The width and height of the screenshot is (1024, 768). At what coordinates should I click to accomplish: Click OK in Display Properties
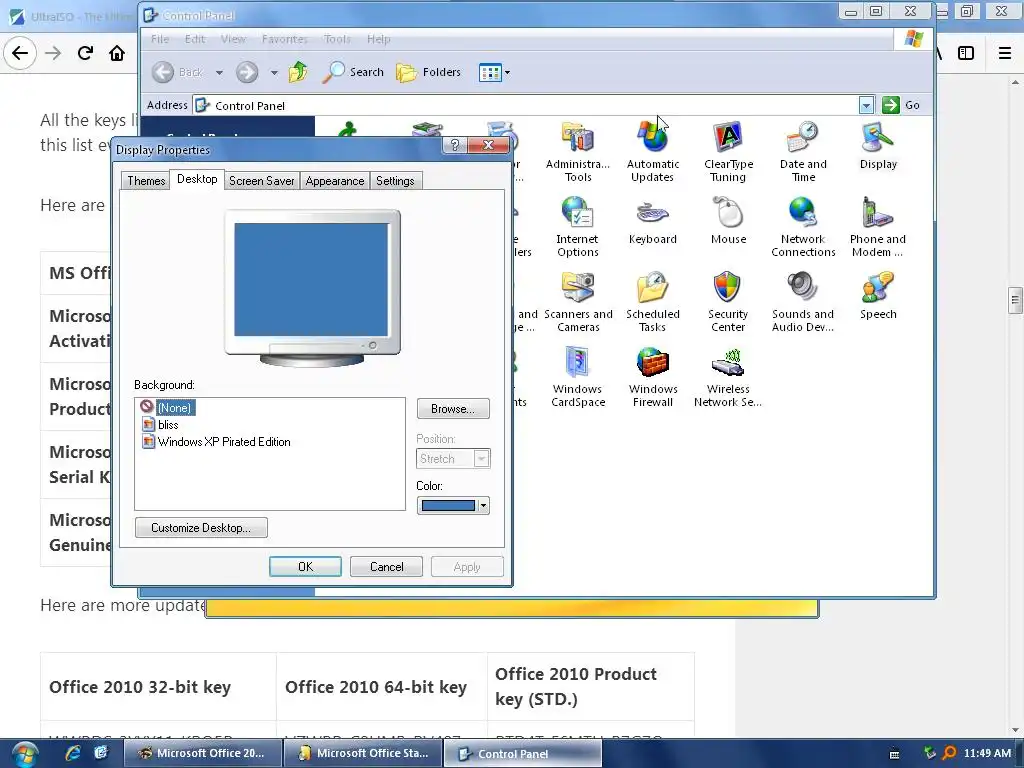(305, 567)
